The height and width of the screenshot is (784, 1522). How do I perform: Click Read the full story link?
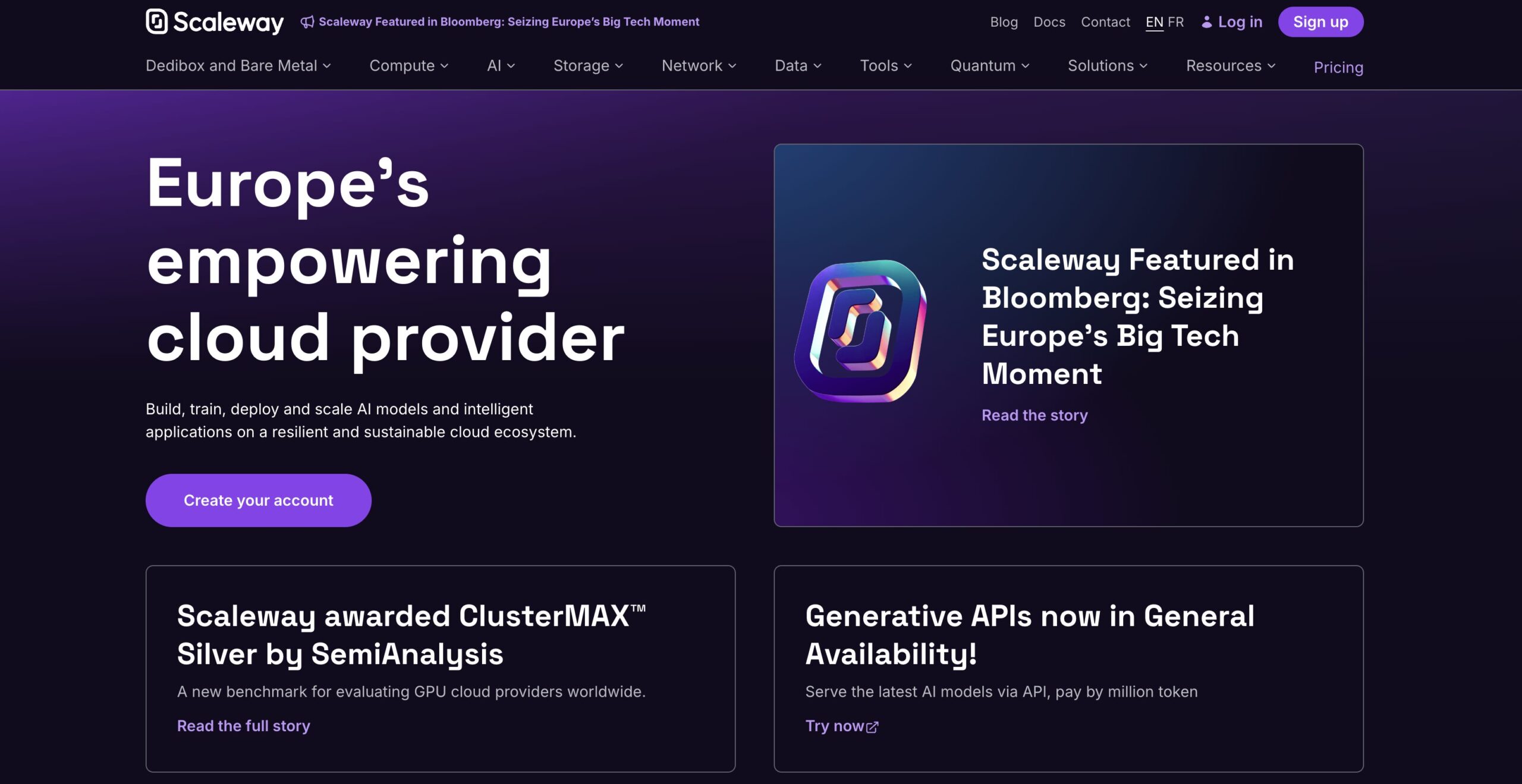coord(244,726)
